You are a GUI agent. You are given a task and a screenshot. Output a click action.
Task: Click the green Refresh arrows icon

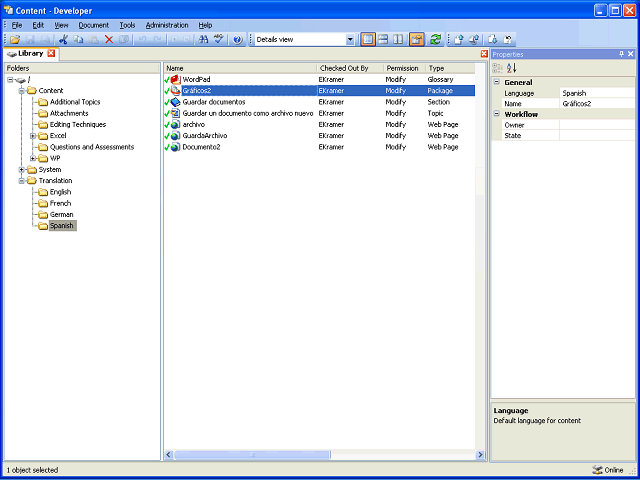tap(436, 40)
